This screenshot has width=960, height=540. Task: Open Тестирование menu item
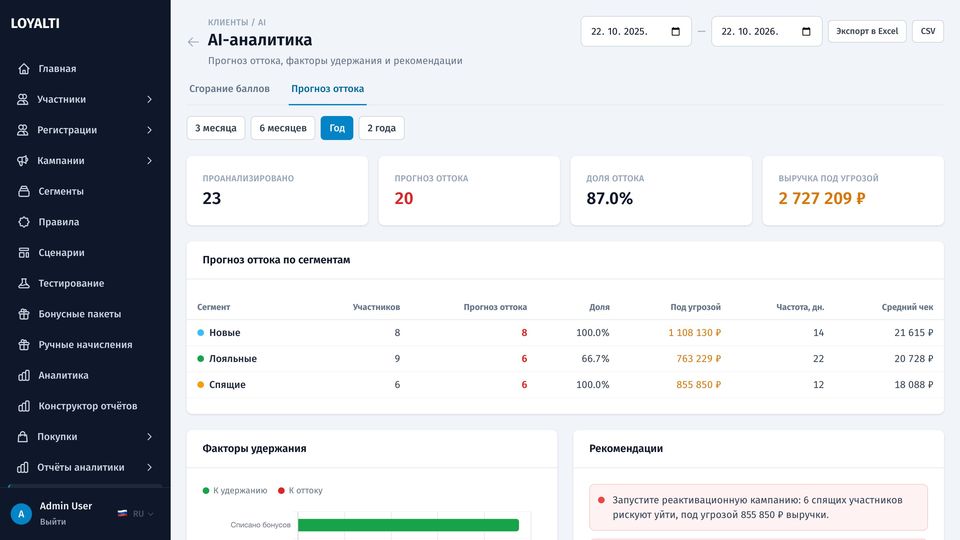click(x=85, y=283)
